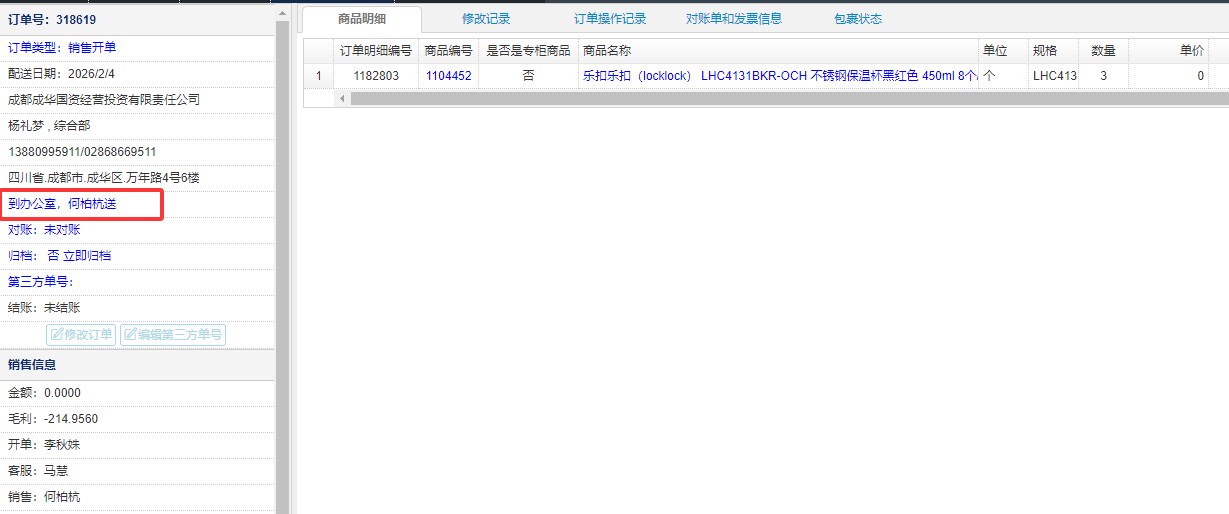Click the horizontal scrollbar under the table
The height and width of the screenshot is (514, 1229).
pyautogui.click(x=700, y=99)
